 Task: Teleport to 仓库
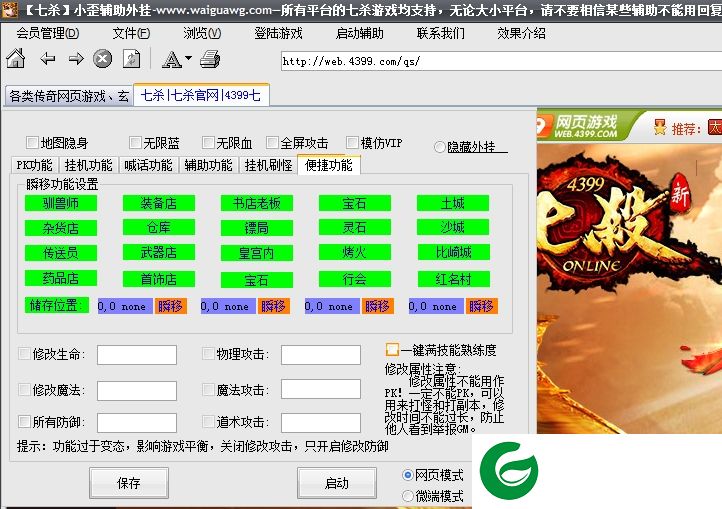tap(159, 227)
